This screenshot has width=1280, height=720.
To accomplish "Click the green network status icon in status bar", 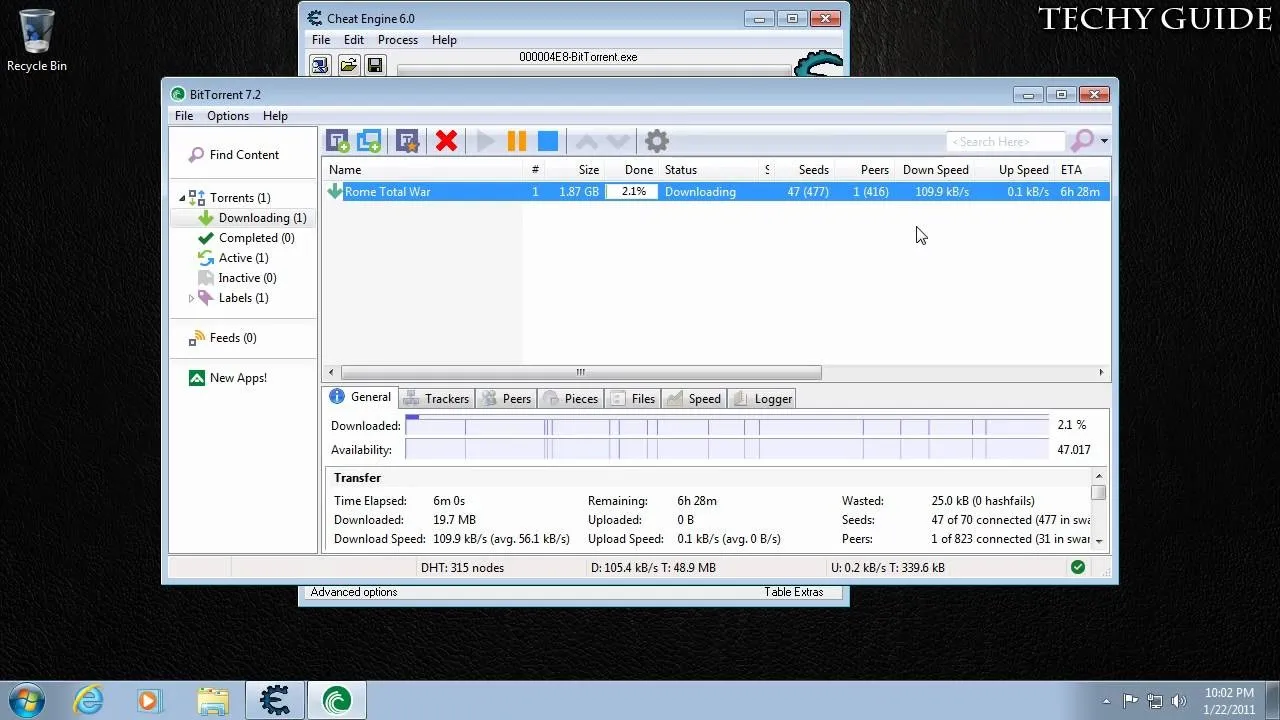I will (1078, 567).
